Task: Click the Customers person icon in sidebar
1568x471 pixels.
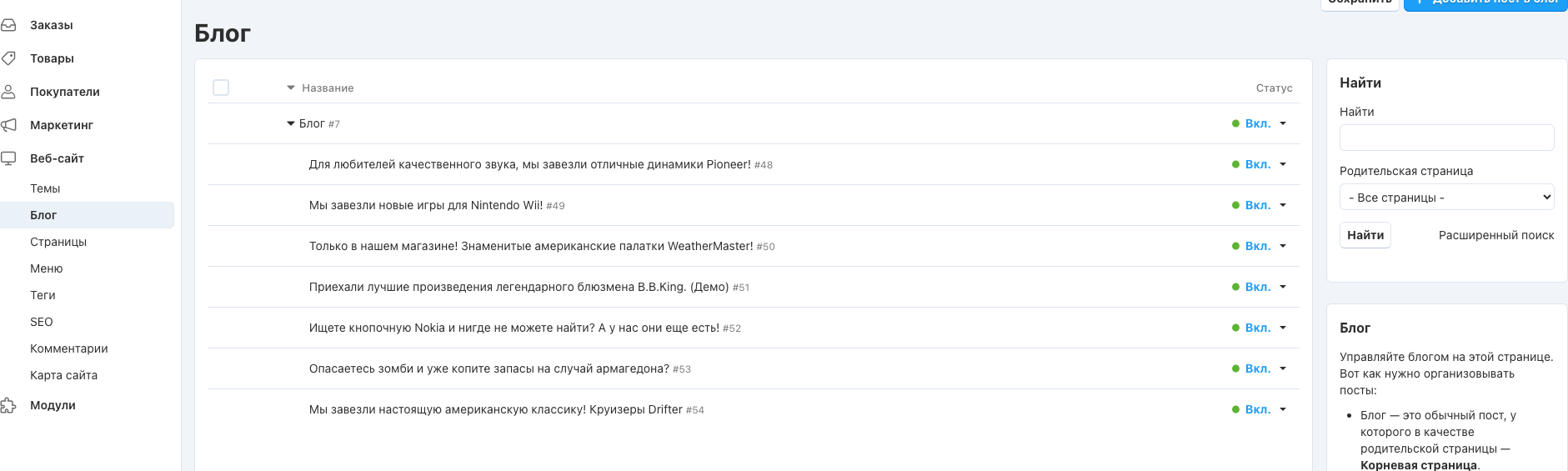Action: [x=8, y=92]
